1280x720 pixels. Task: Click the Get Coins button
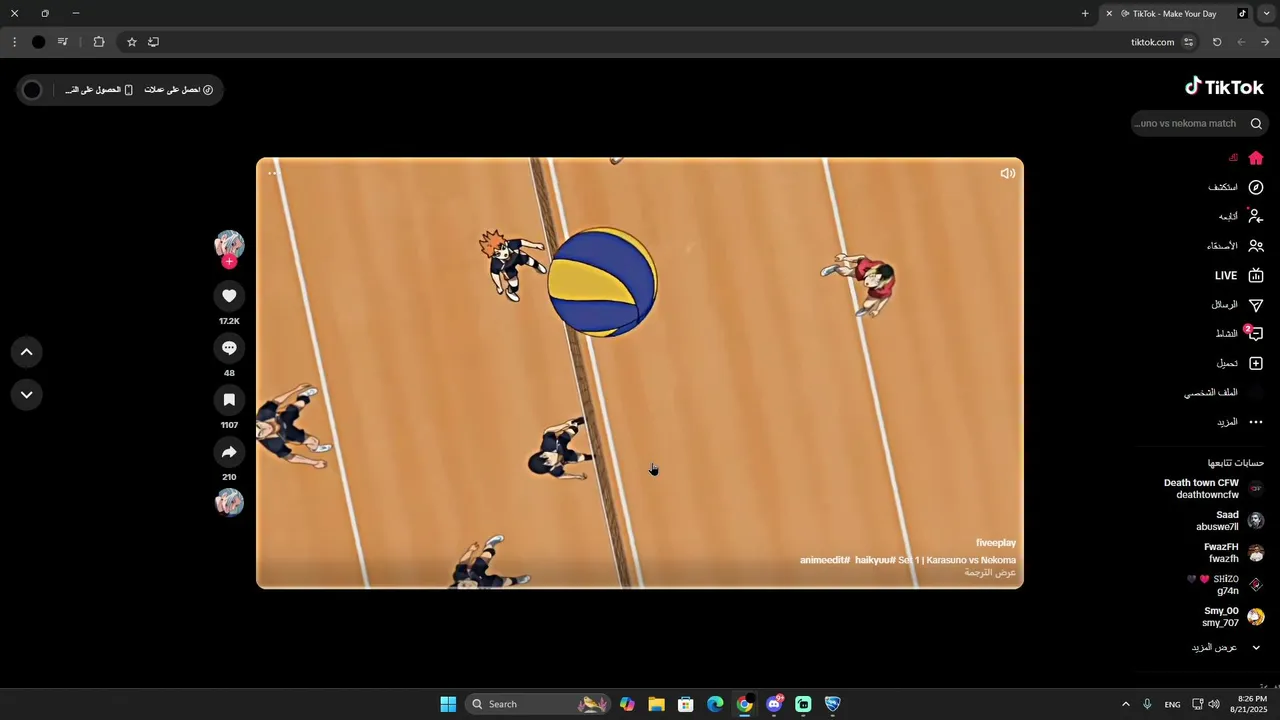click(x=179, y=90)
